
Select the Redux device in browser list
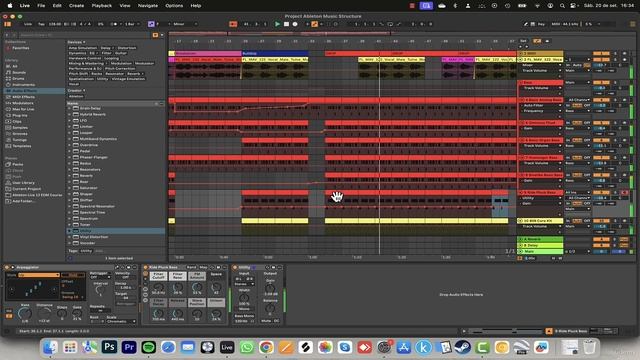[x=86, y=163]
